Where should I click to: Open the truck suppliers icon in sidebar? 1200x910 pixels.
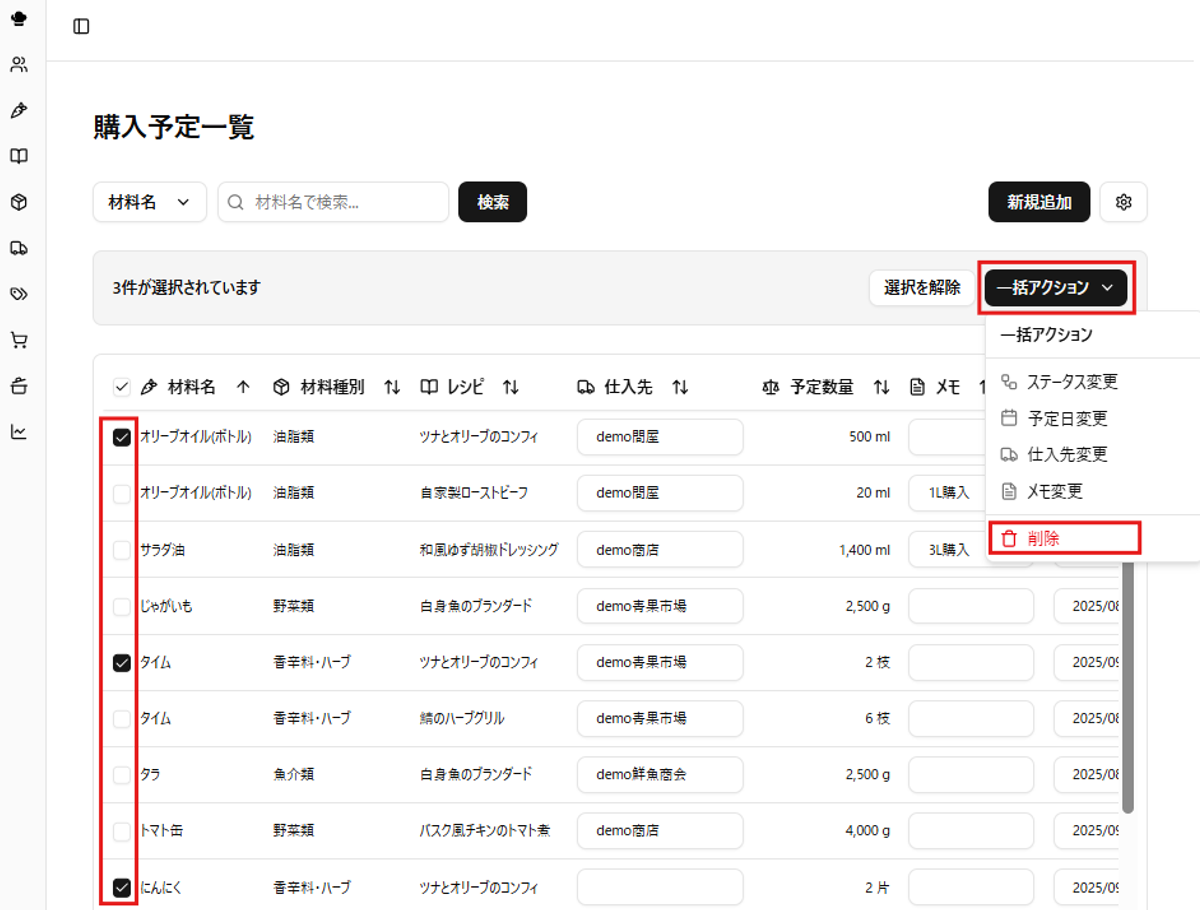19,248
